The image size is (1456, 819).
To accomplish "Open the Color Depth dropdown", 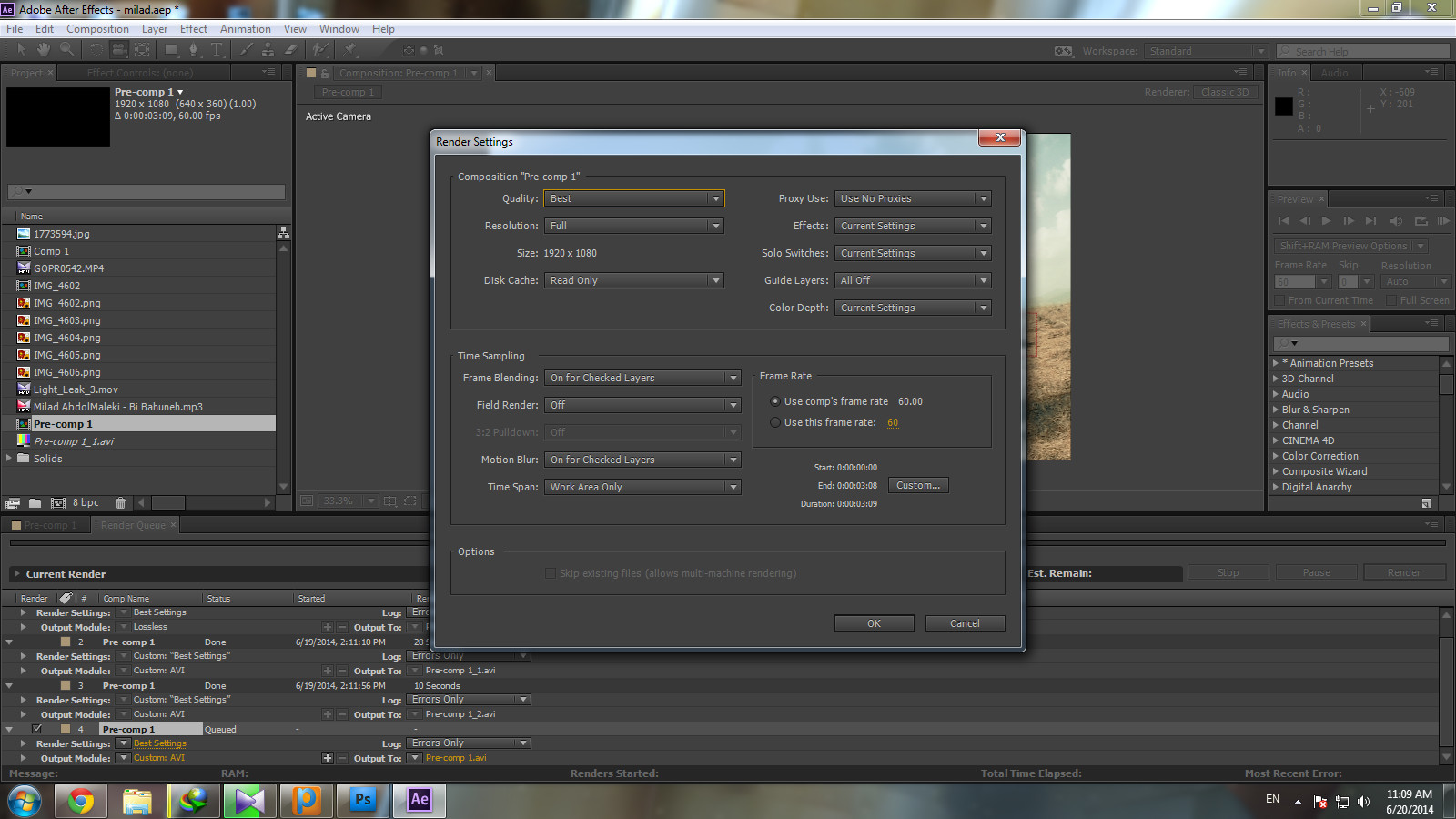I will (x=913, y=308).
